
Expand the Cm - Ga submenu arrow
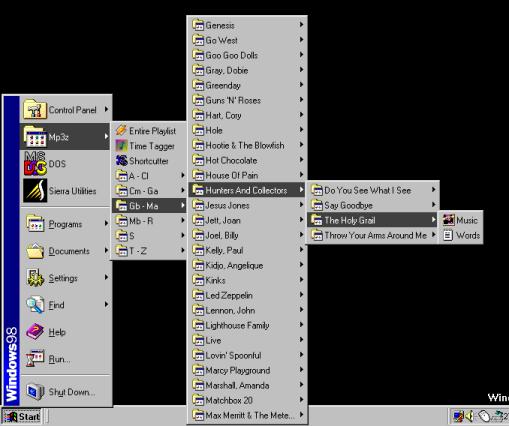183,190
